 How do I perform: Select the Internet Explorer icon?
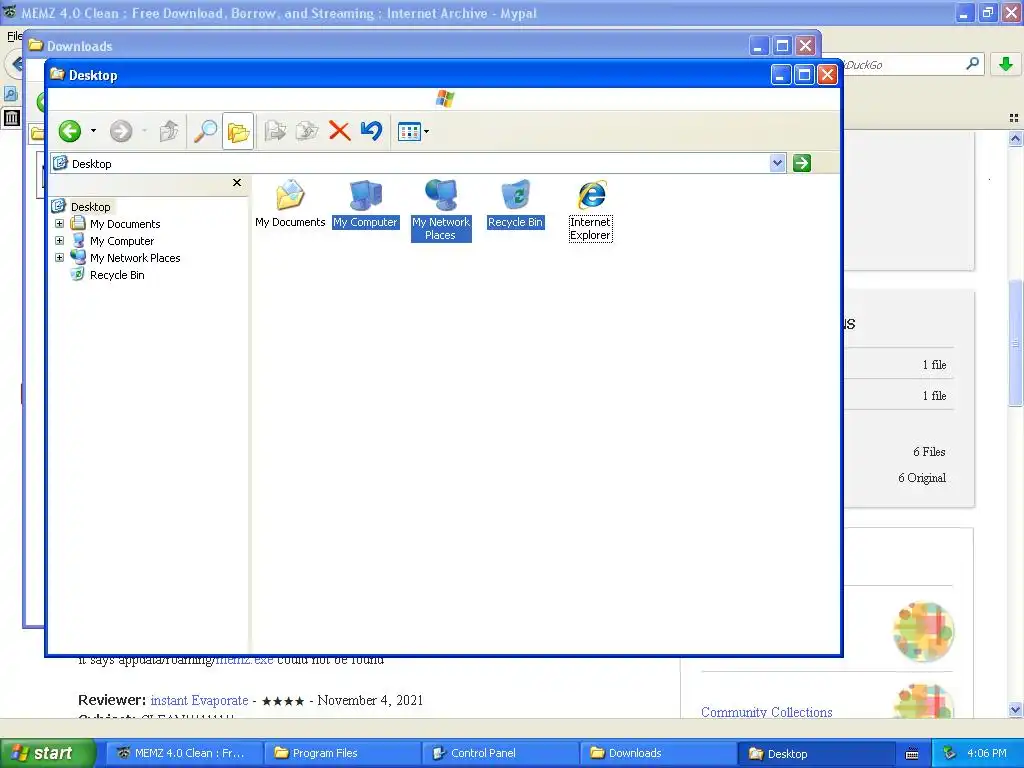tap(590, 210)
